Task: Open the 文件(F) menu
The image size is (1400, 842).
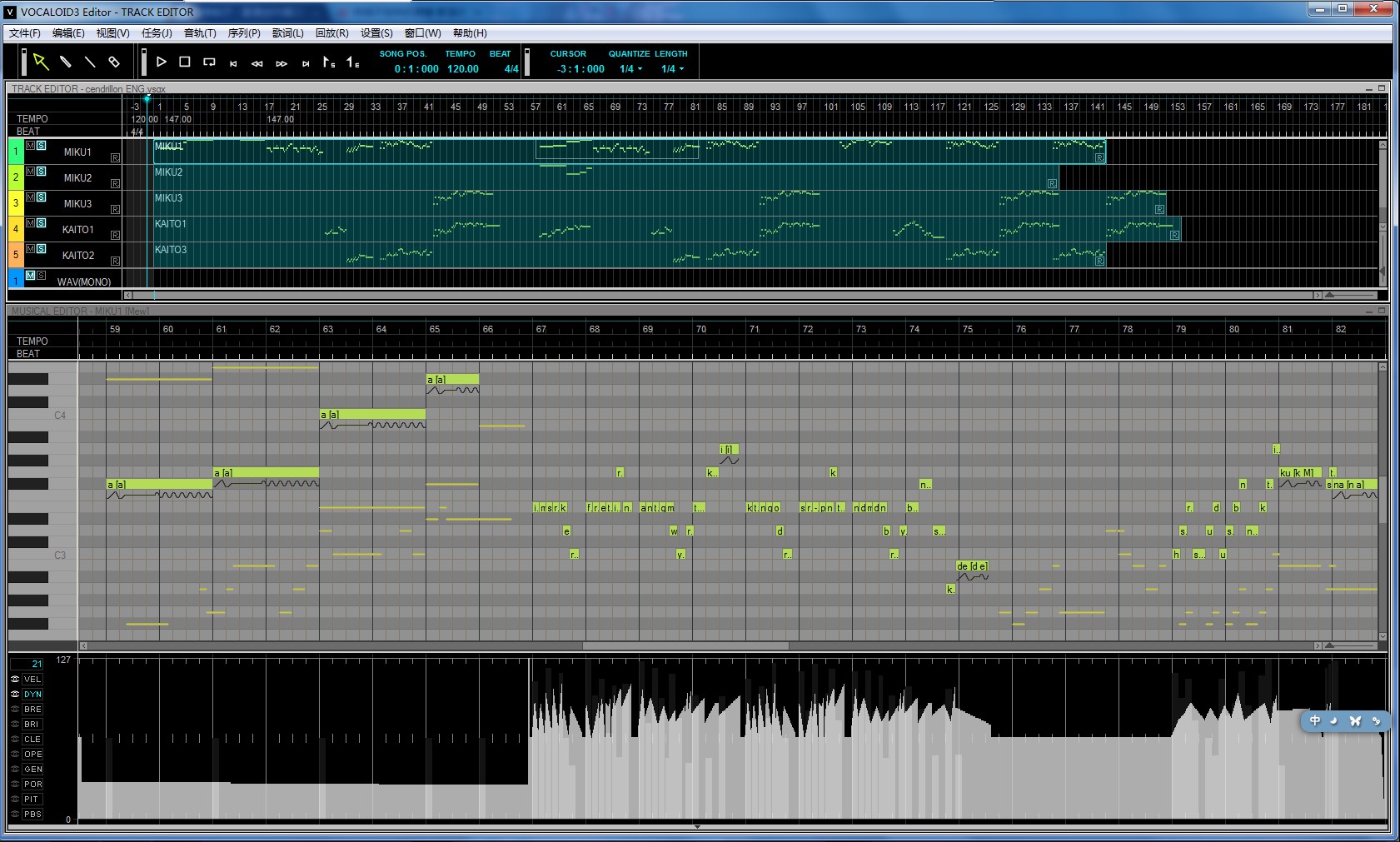Action: click(x=25, y=33)
